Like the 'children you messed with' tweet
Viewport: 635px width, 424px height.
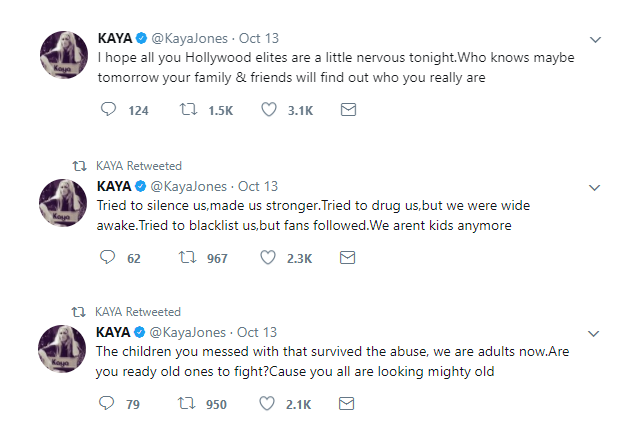pyautogui.click(x=268, y=404)
